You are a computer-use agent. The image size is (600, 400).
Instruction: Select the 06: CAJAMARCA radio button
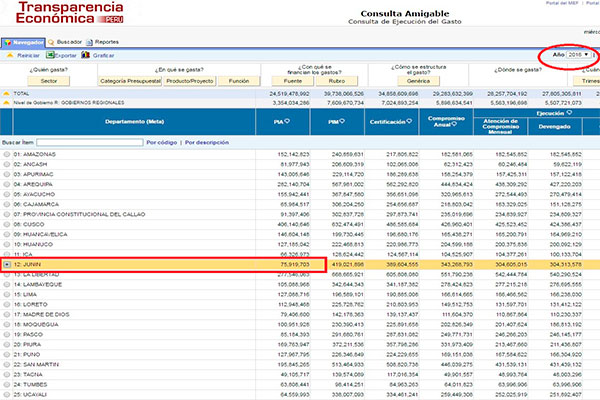7,204
